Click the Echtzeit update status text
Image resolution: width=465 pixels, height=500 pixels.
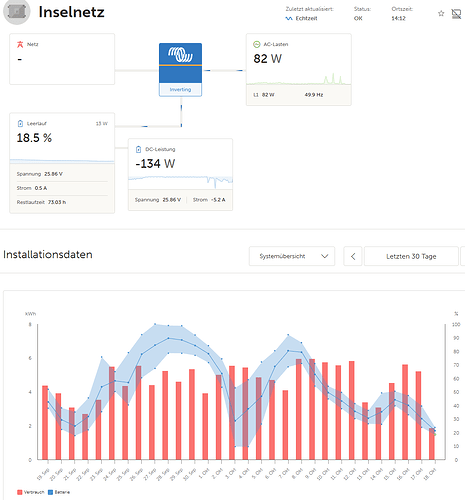306,18
